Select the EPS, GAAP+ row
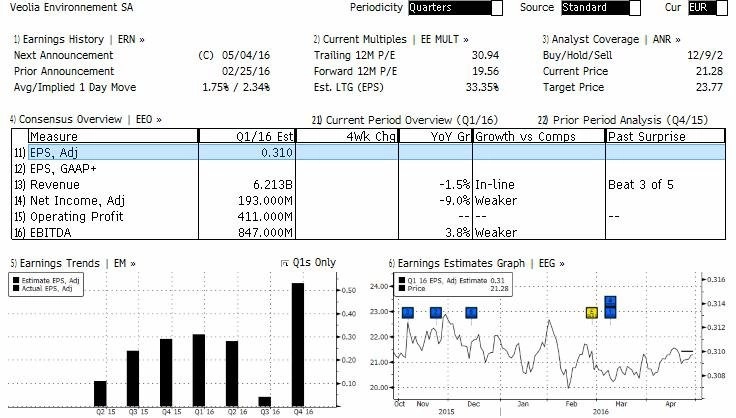The height and width of the screenshot is (418, 736). pos(368,168)
